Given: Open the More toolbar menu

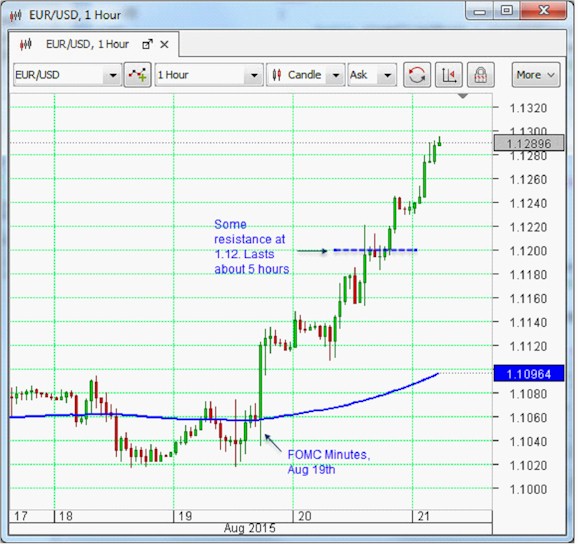Looking at the screenshot, I should [x=536, y=75].
